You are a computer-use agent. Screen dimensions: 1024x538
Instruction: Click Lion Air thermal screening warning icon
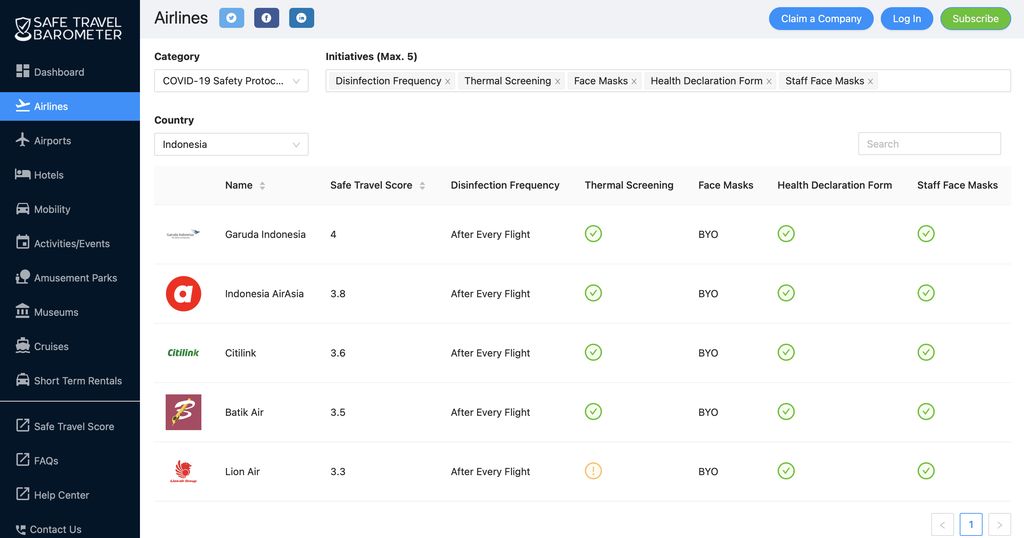pos(593,471)
